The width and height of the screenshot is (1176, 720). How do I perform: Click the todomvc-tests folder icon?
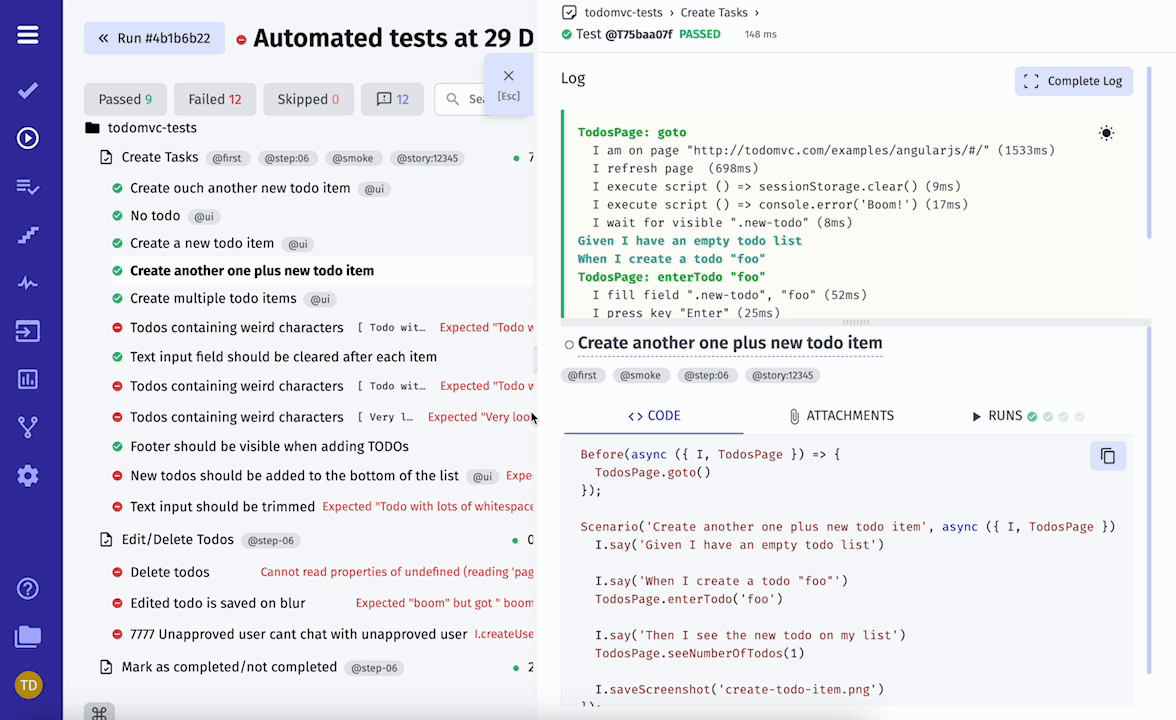92,128
